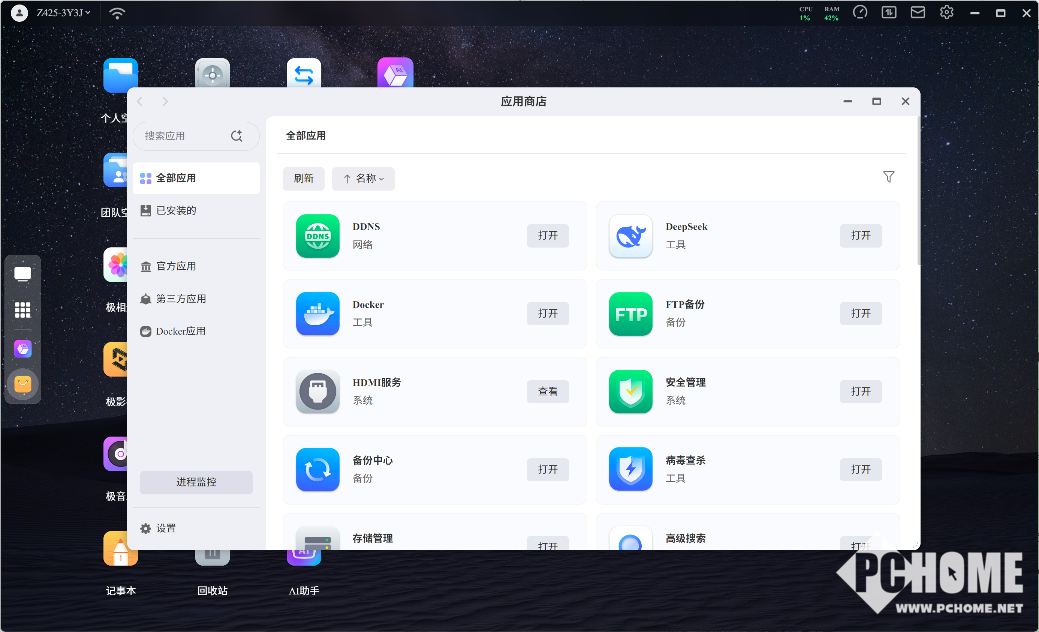1039x632 pixels.
Task: Click the Docker app icon
Action: click(318, 314)
